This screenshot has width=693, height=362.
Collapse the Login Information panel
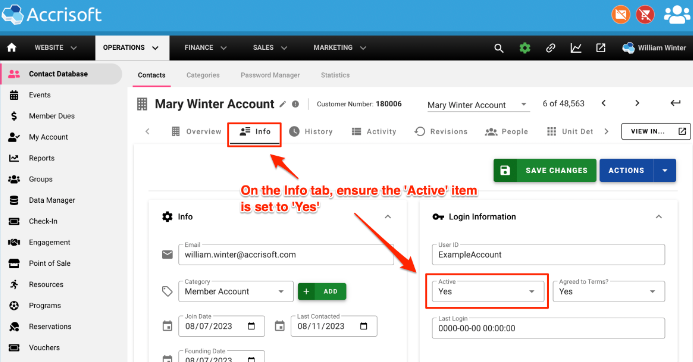click(659, 217)
